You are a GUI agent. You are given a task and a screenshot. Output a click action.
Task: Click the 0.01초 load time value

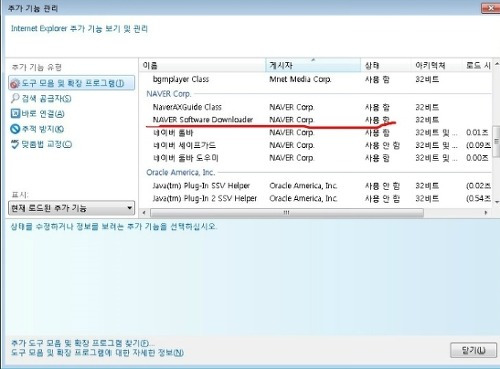(477, 133)
